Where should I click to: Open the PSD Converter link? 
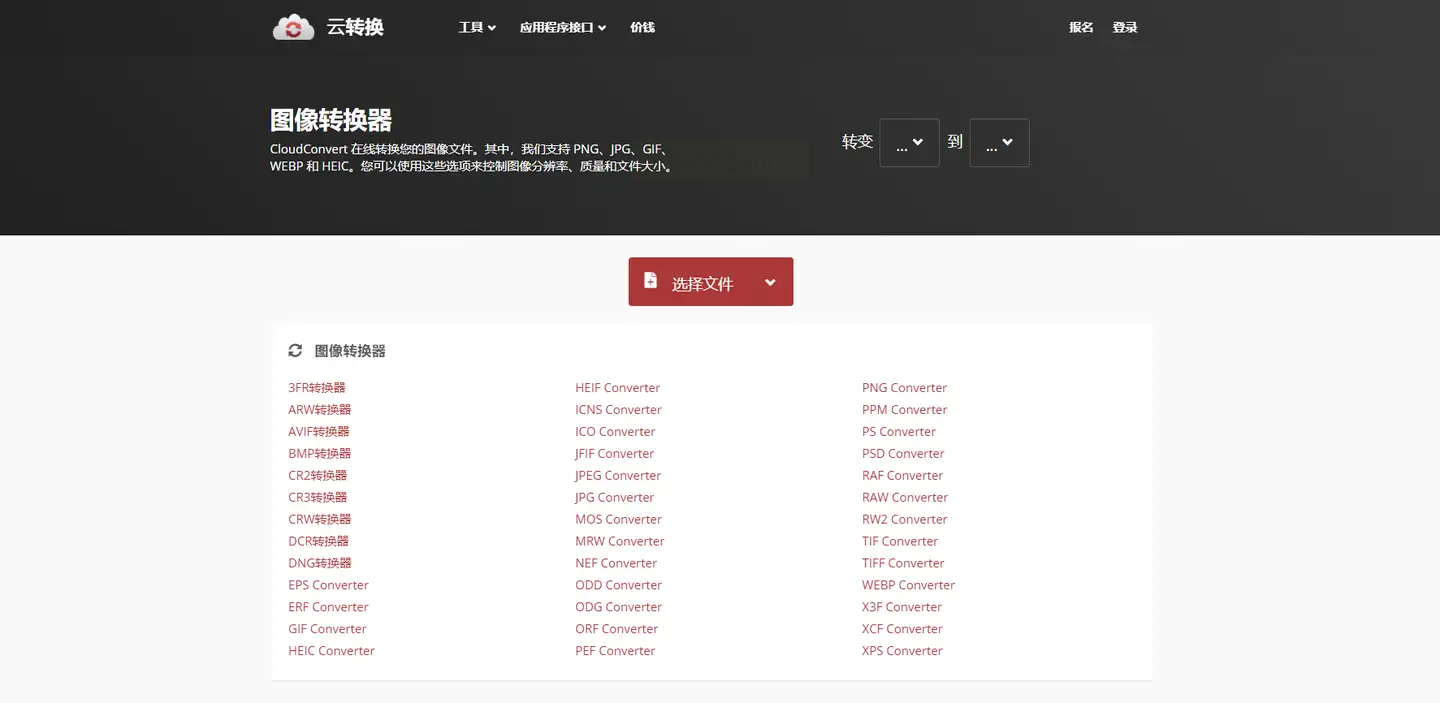(x=903, y=454)
